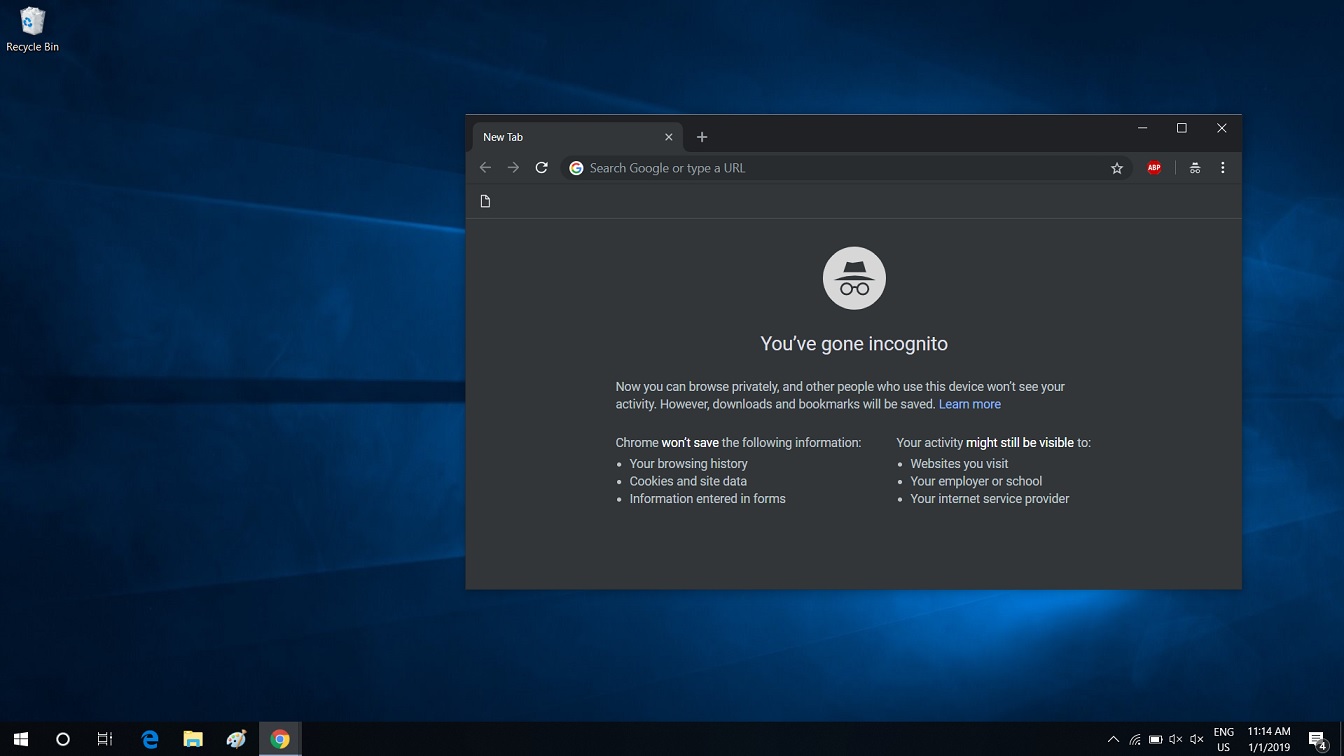Open Chrome's three-dot menu

click(1222, 168)
